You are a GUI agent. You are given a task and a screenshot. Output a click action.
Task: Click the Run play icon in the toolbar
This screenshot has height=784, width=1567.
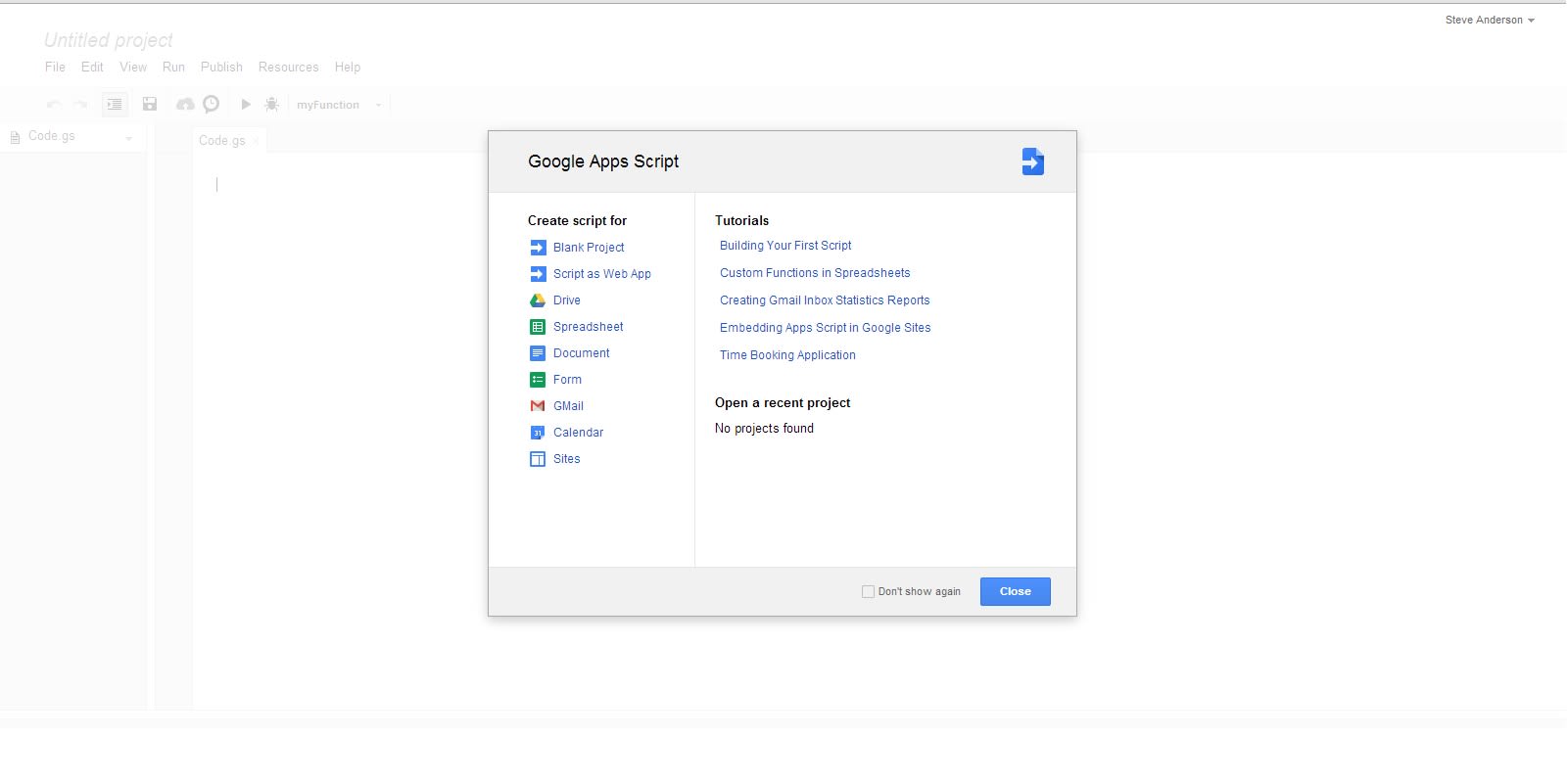pyautogui.click(x=246, y=104)
